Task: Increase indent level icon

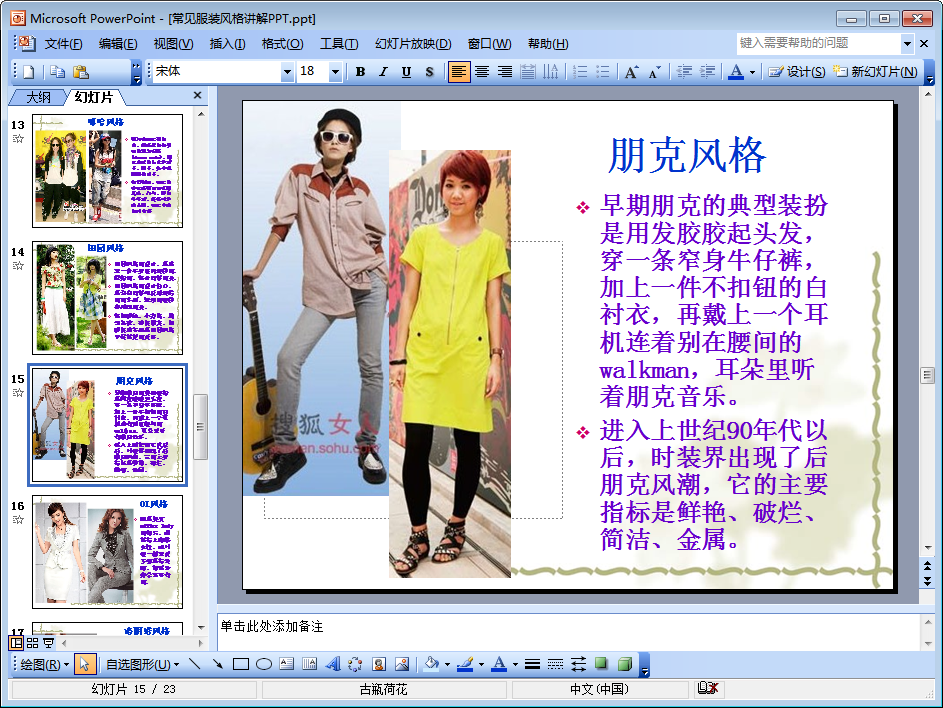Action: coord(707,72)
